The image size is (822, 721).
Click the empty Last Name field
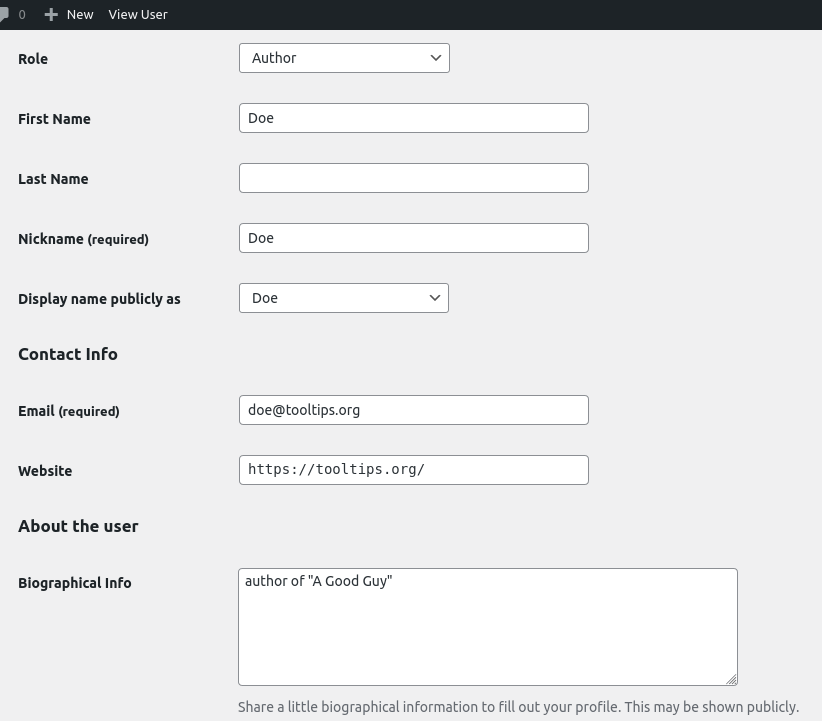click(414, 178)
